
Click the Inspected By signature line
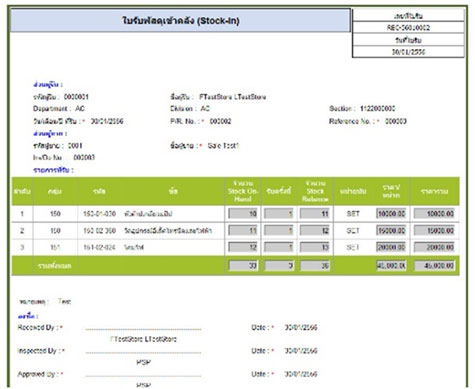click(x=143, y=352)
